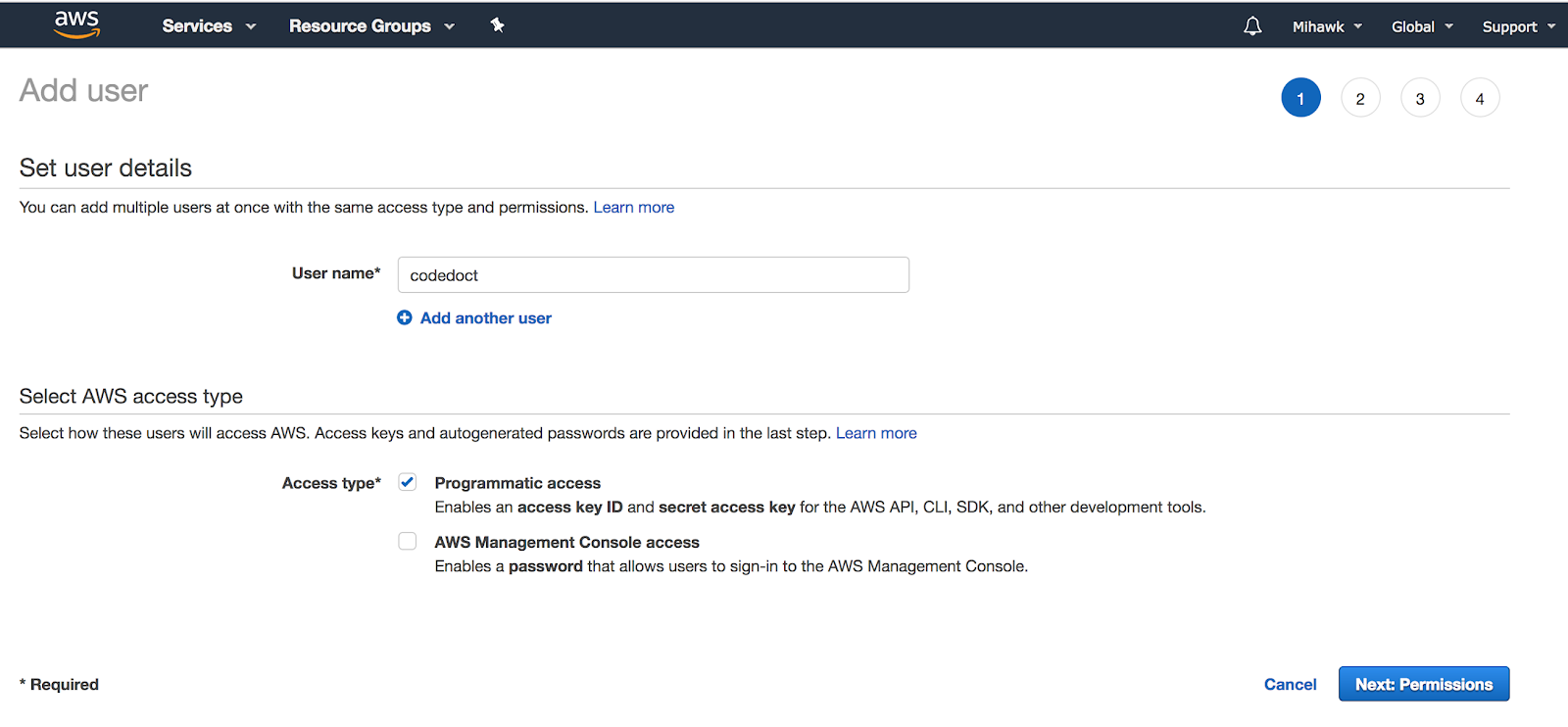1568x727 pixels.
Task: Open the Resource Groups dropdown
Action: [x=371, y=26]
